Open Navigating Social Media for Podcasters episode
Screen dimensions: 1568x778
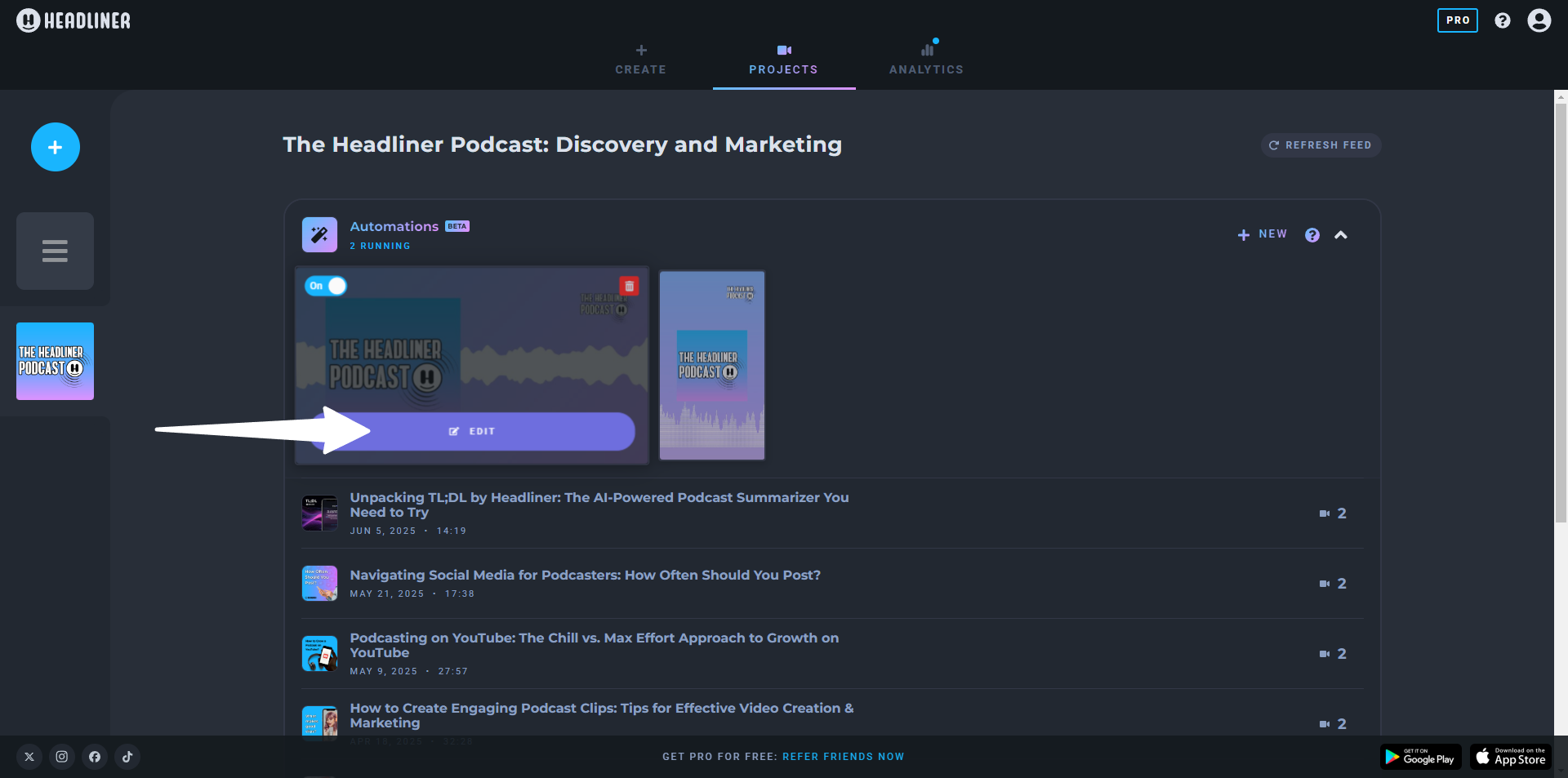point(586,575)
